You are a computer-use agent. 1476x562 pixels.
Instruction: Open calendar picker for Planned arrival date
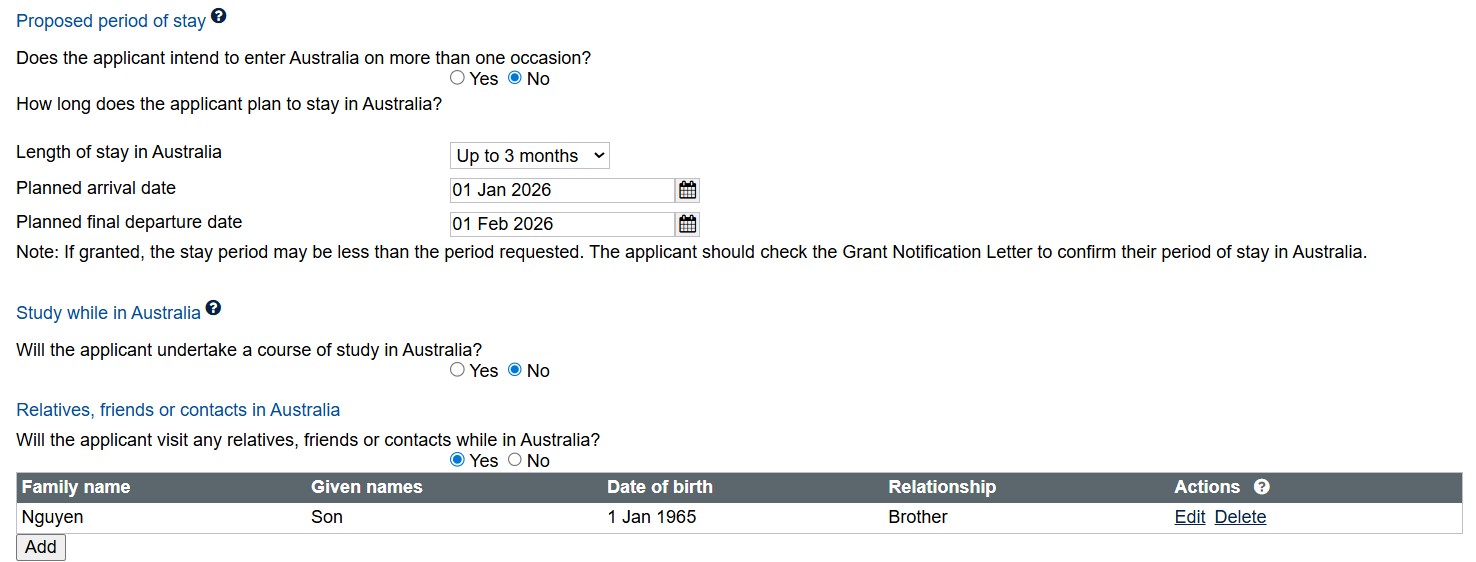coord(687,190)
